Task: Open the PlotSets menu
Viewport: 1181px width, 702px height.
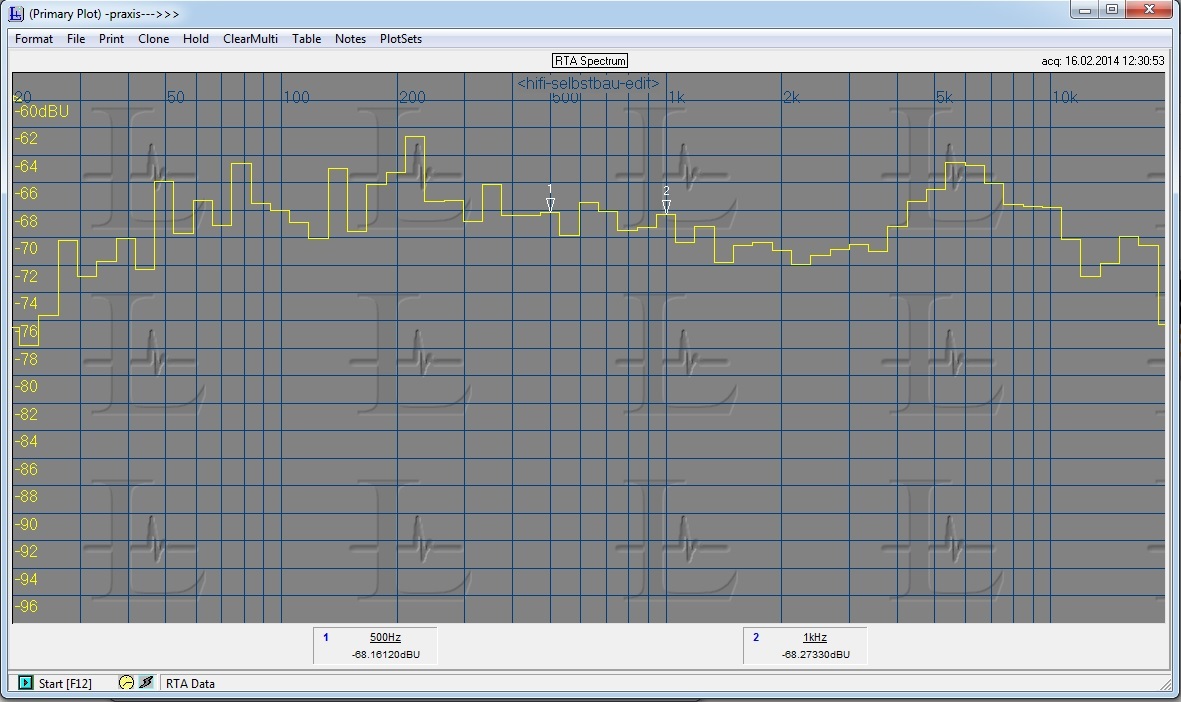Action: coord(401,39)
